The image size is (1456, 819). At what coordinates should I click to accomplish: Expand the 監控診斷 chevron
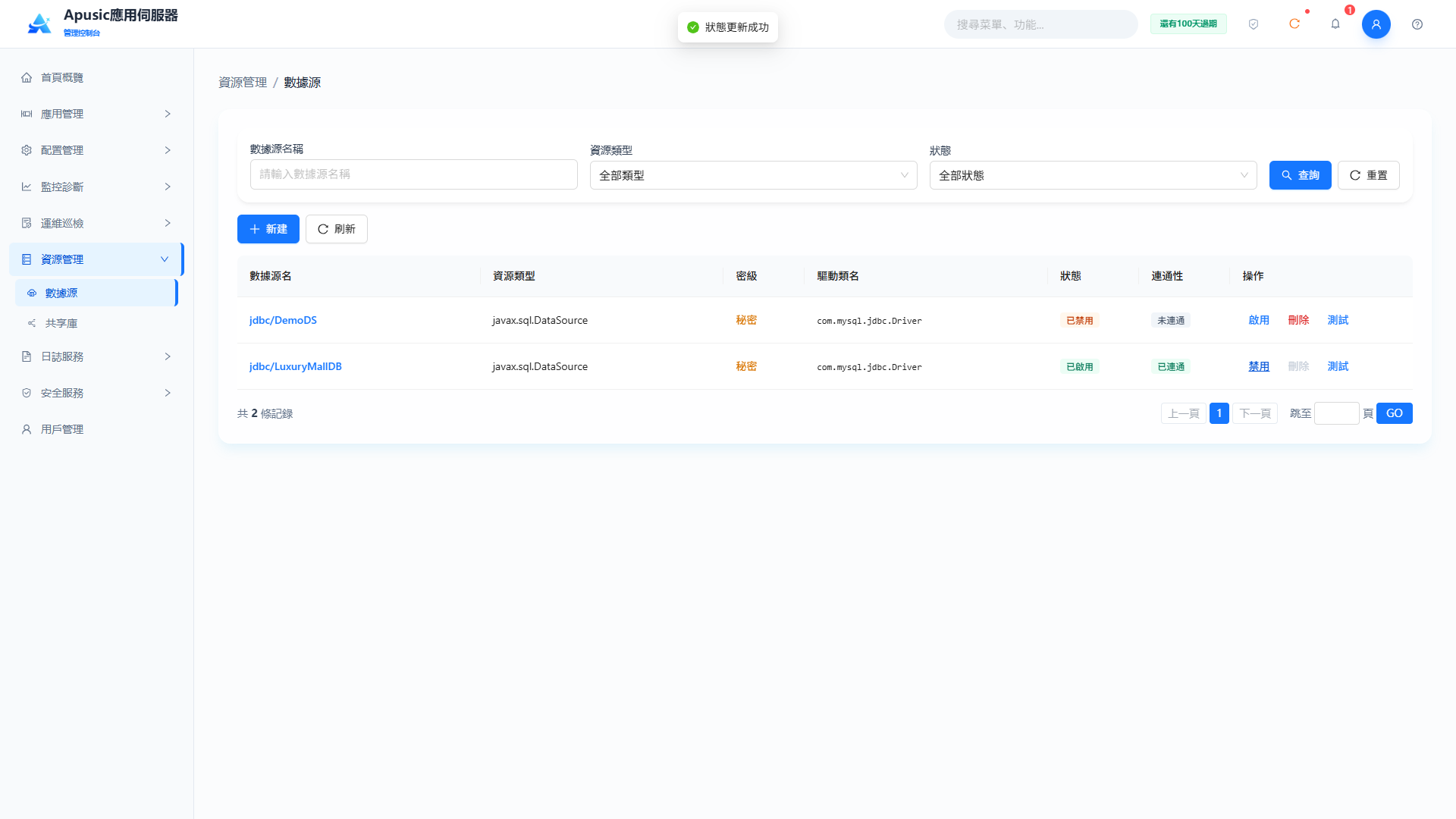coord(168,187)
